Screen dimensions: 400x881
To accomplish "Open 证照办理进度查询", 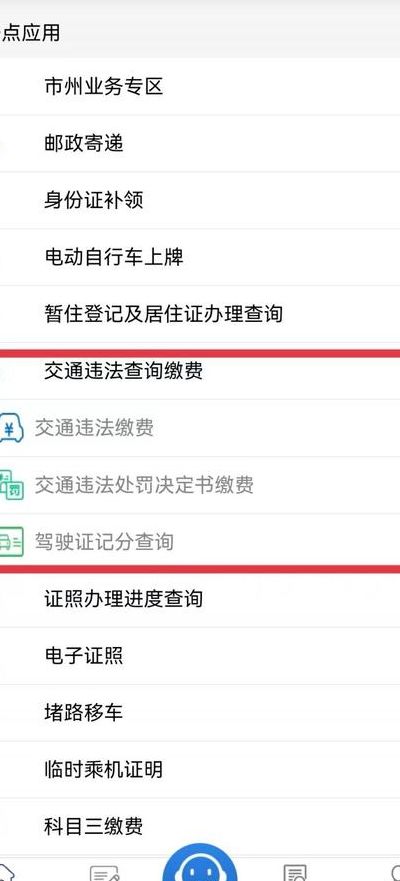I will click(200, 599).
